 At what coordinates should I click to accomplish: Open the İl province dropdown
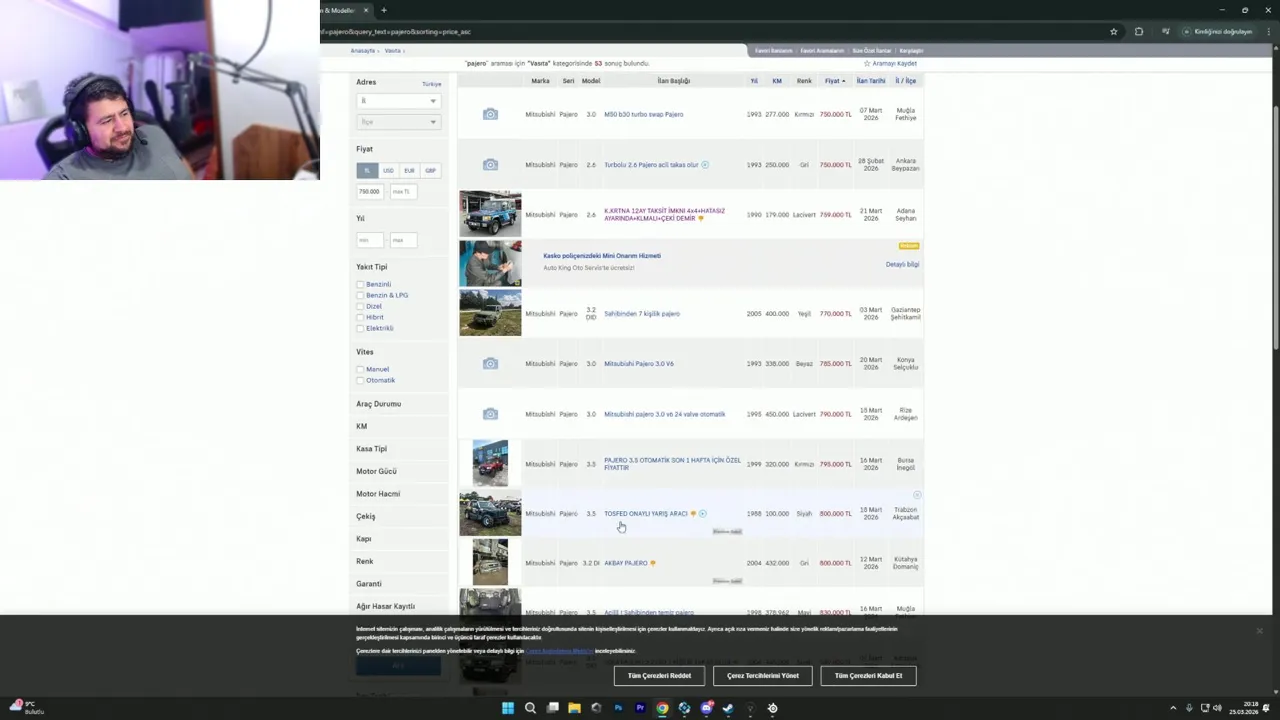(x=398, y=101)
